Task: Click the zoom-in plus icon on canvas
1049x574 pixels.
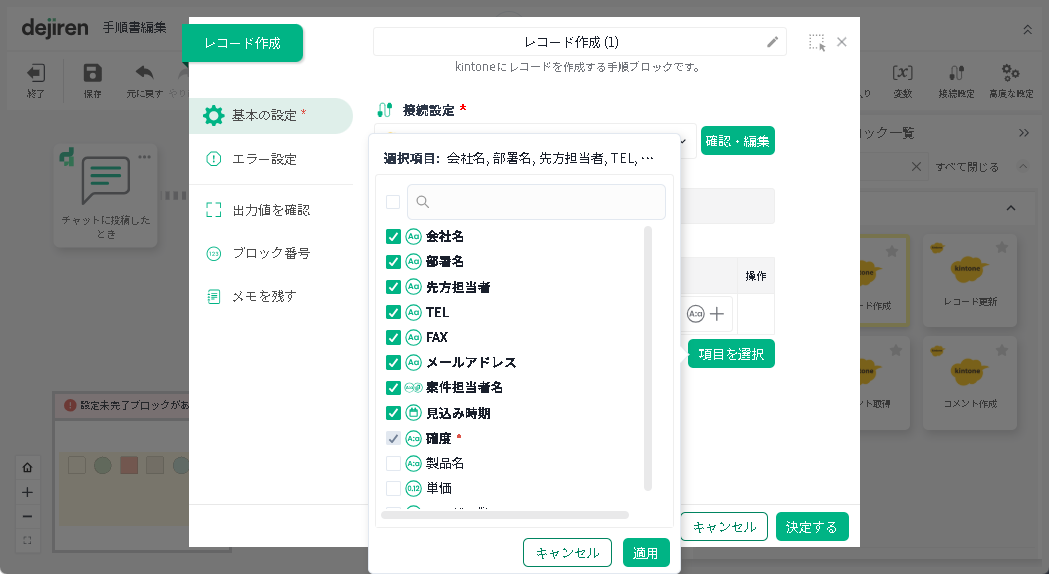Action: (27, 492)
